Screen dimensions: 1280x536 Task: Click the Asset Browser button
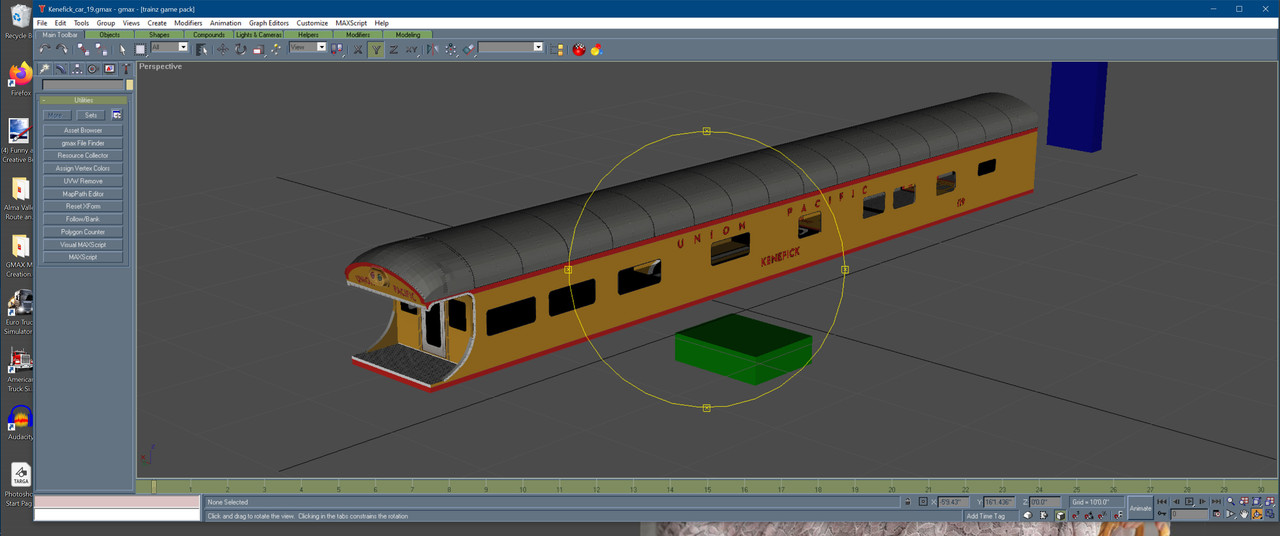[x=84, y=131]
